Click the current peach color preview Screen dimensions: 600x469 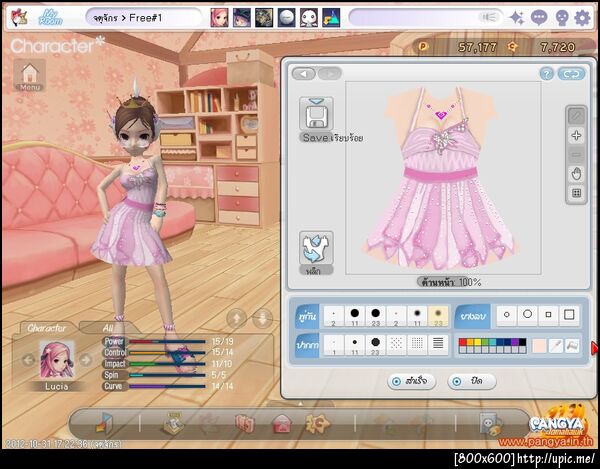[539, 346]
